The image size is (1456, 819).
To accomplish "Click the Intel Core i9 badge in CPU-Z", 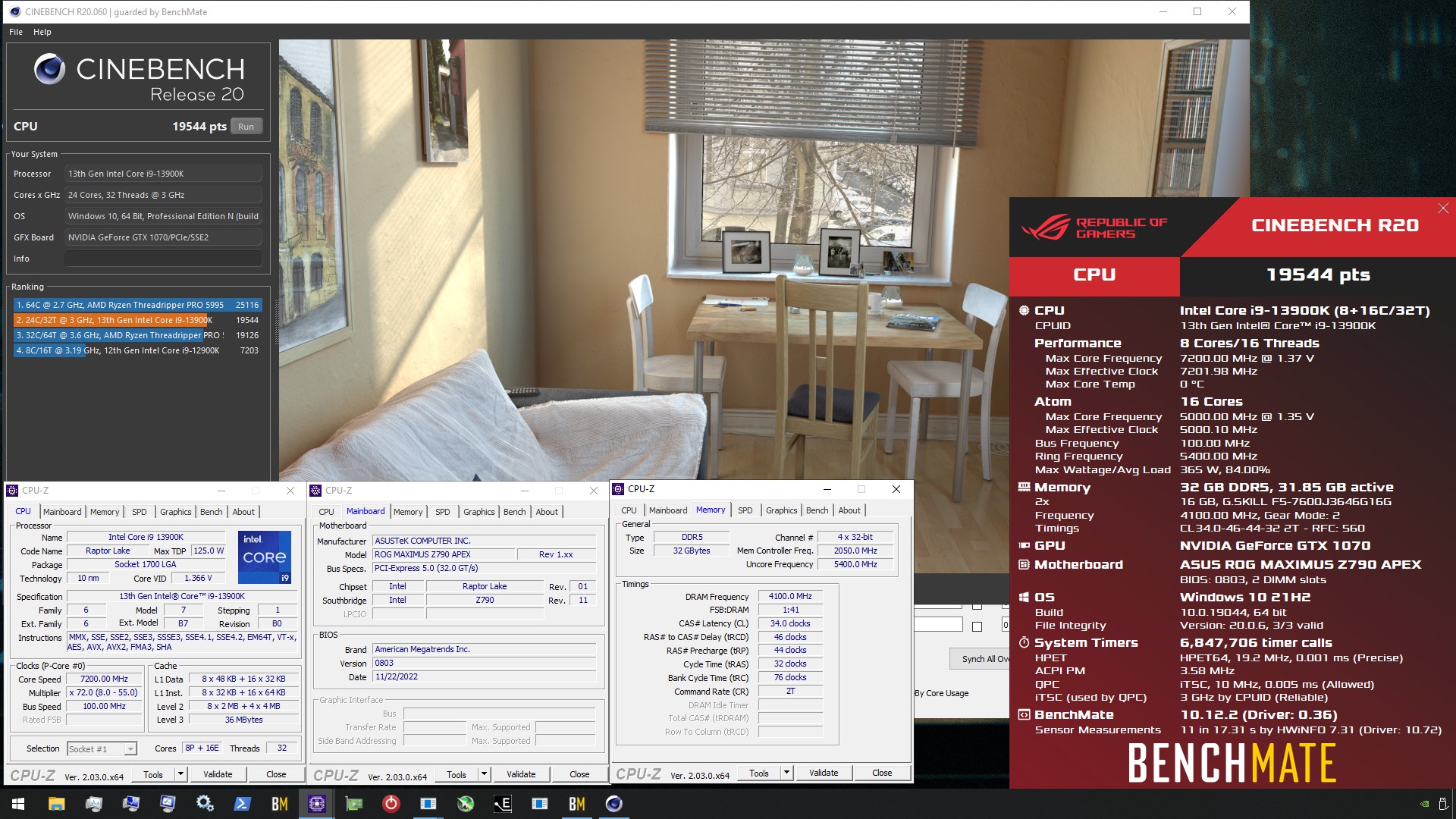I will click(264, 557).
